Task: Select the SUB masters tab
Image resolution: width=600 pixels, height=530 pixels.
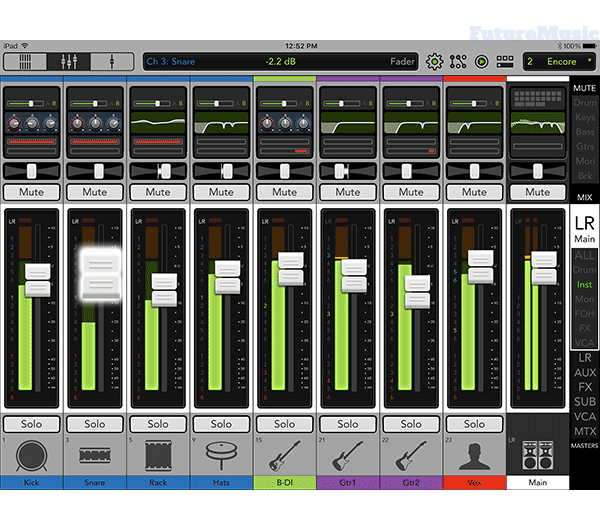Action: coord(585,402)
